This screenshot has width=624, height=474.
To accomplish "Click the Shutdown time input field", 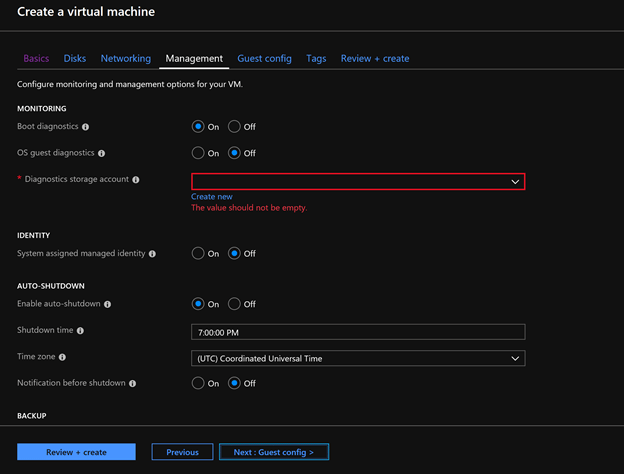I will (358, 332).
